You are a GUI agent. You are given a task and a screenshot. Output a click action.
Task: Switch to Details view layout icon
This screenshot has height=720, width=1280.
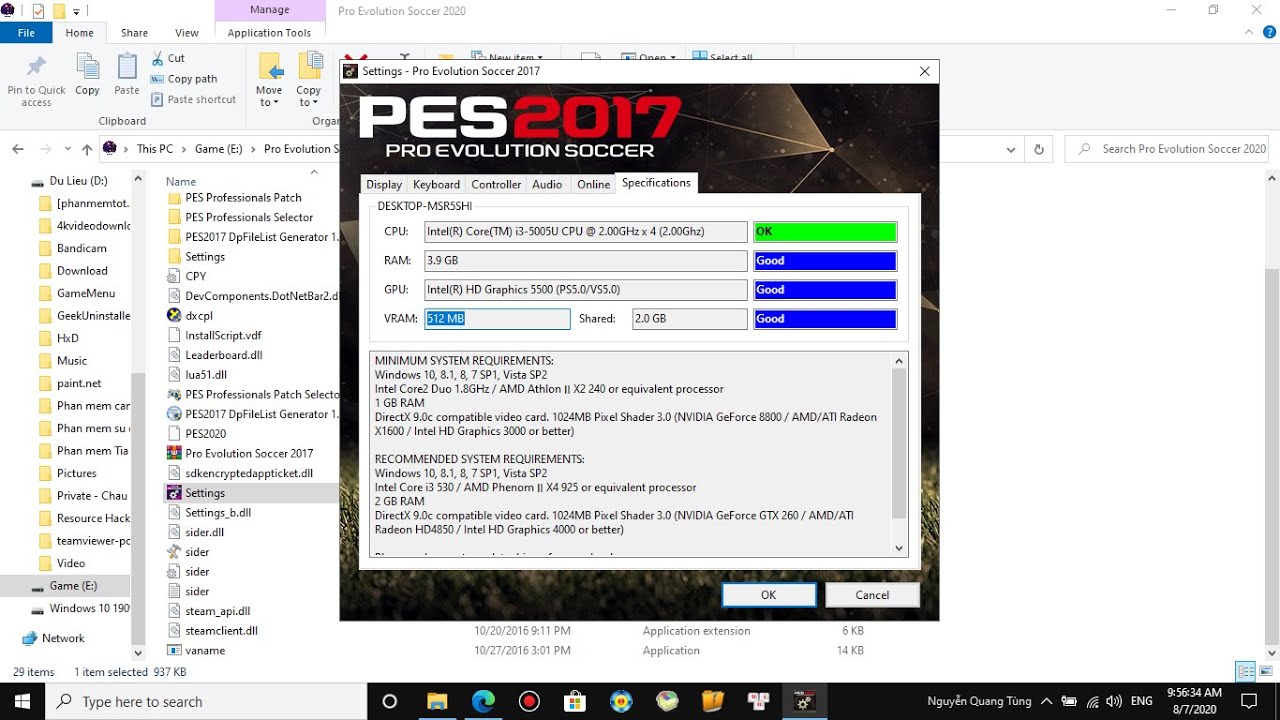click(x=1245, y=672)
